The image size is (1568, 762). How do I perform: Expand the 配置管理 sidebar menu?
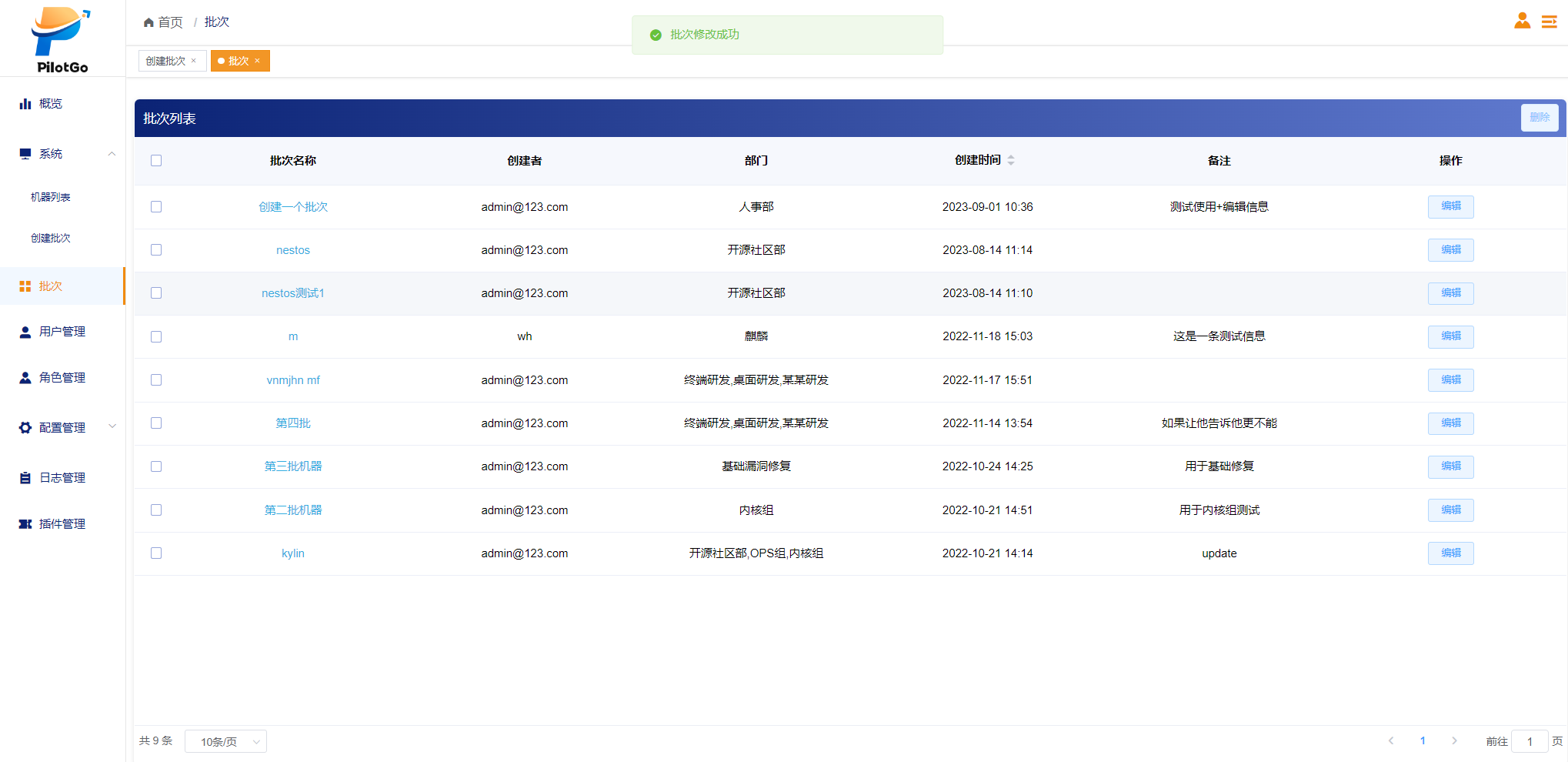[112, 427]
